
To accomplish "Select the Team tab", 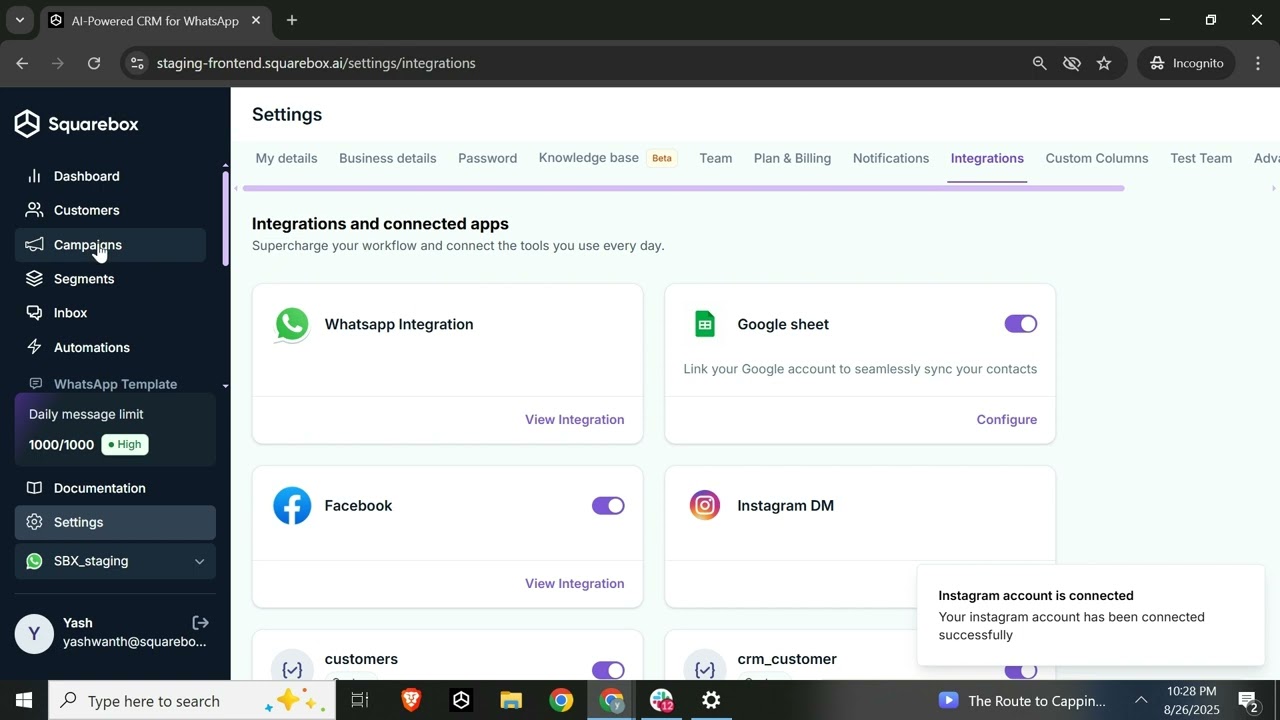I will pyautogui.click(x=716, y=158).
